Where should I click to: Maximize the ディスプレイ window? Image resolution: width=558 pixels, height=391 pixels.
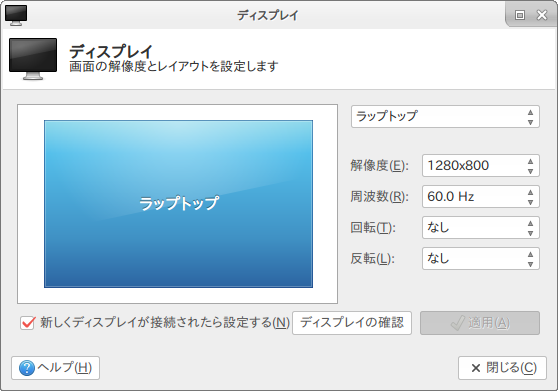pyautogui.click(x=520, y=15)
